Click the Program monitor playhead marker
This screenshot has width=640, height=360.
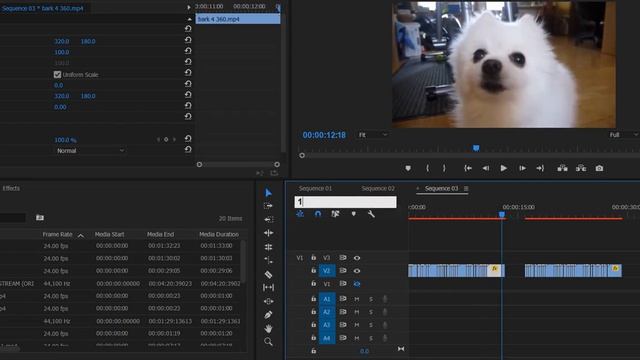[476, 148]
